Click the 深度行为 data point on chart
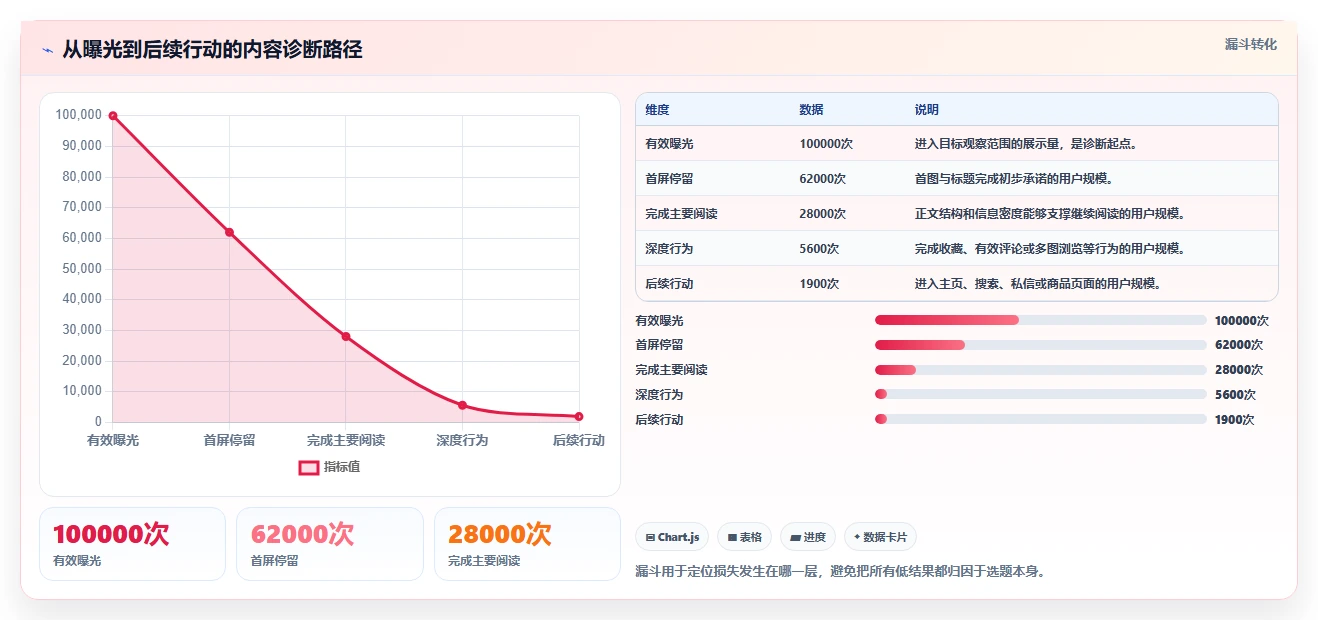The image size is (1318, 620). click(x=462, y=405)
